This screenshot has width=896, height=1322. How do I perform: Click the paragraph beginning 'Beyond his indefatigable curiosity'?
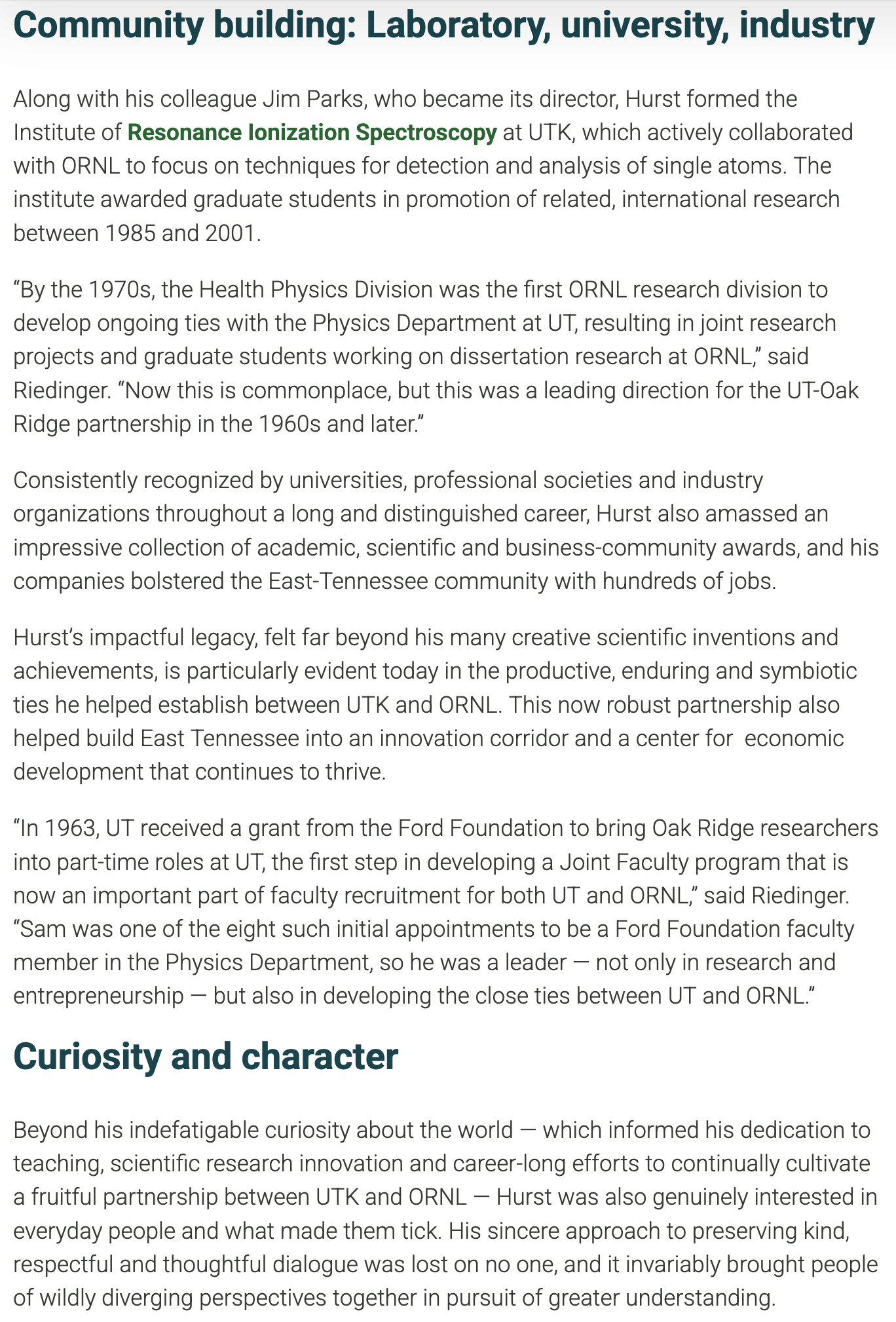click(445, 1214)
